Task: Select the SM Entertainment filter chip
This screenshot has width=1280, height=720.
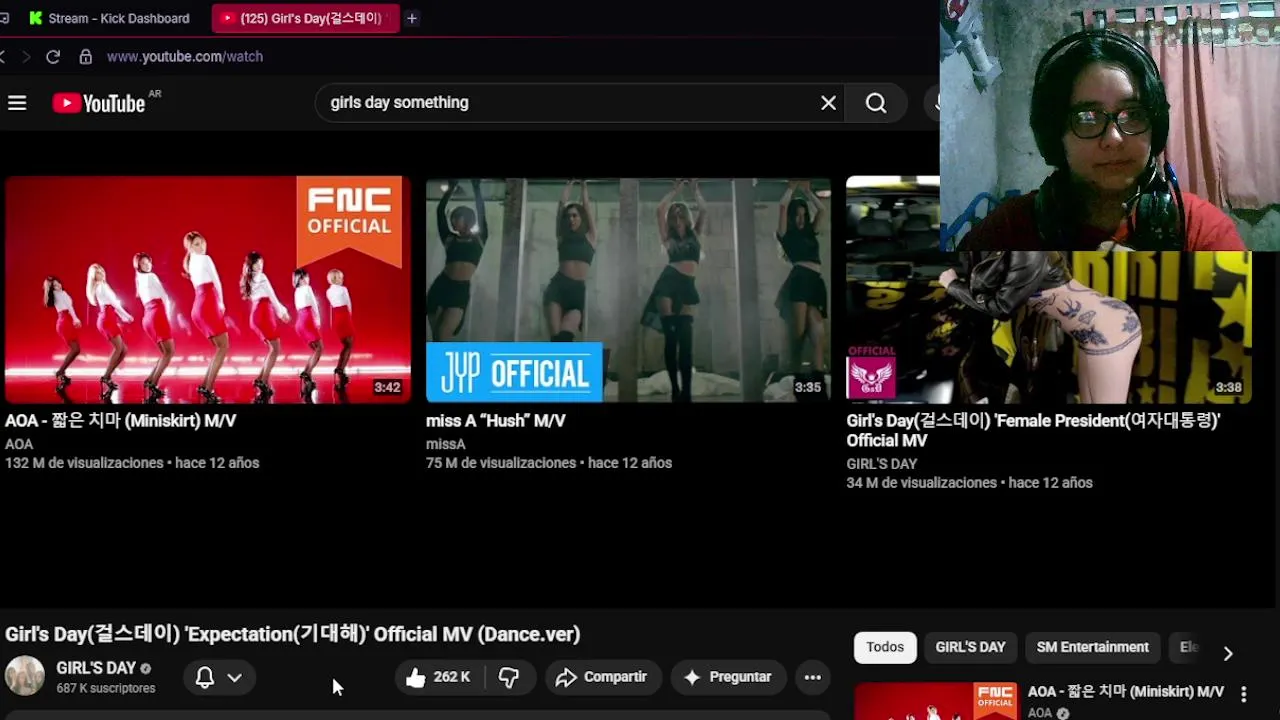Action: click(x=1092, y=647)
